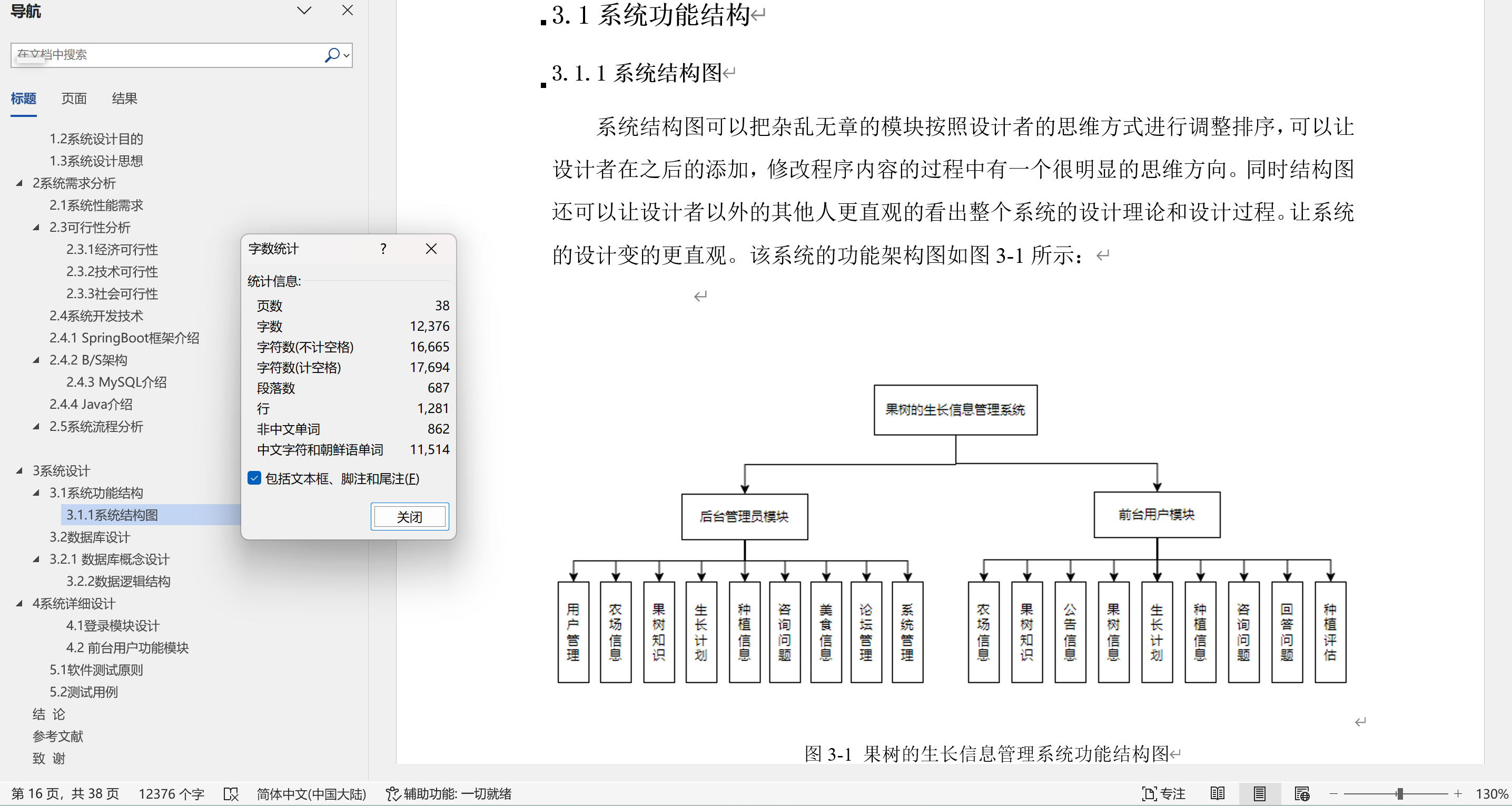Go to heading 5.1软件测试原则

click(x=96, y=670)
